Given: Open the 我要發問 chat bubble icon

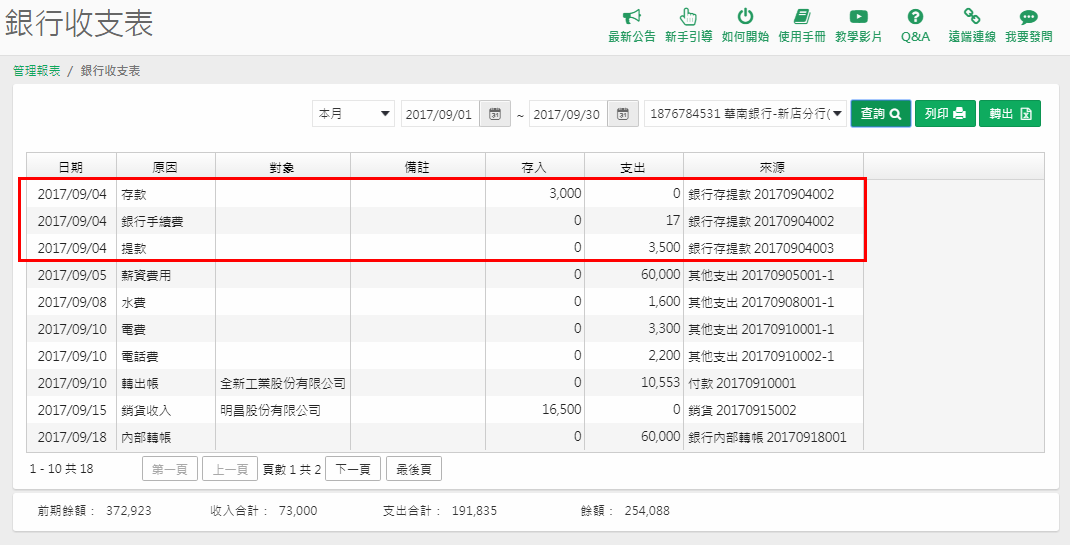Looking at the screenshot, I should coord(1028,16).
